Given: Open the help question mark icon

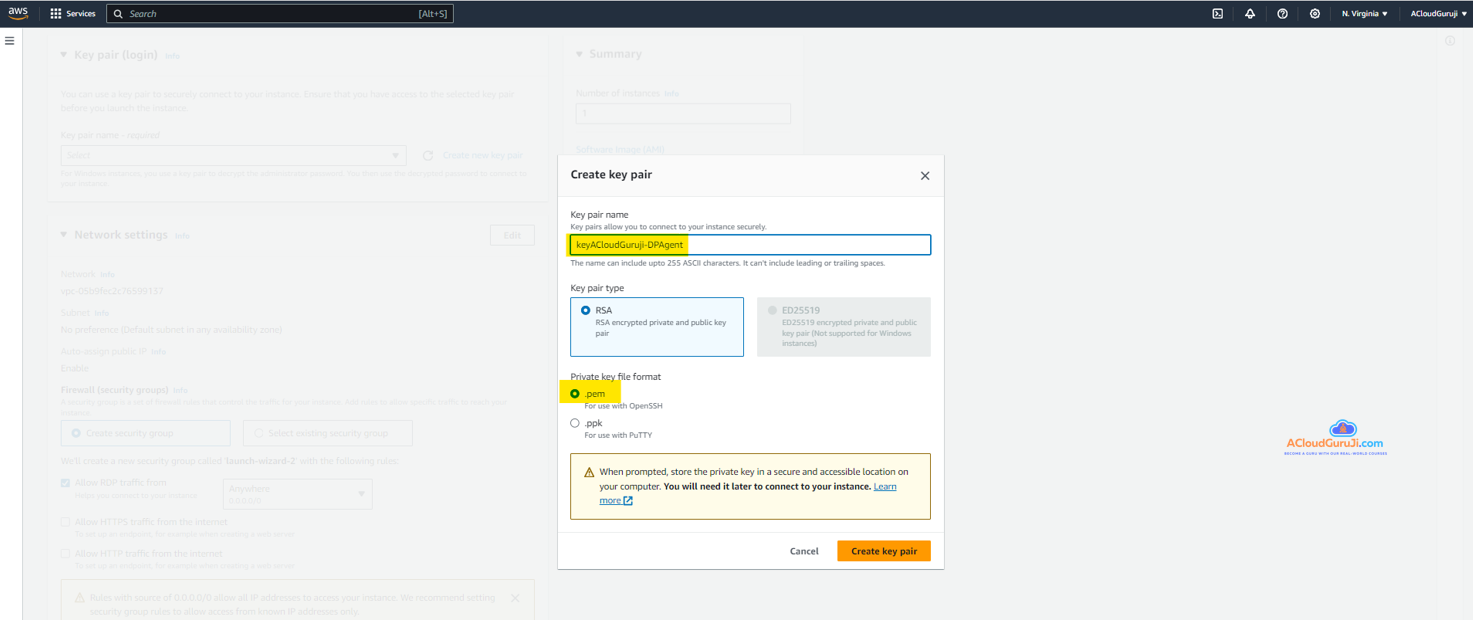Looking at the screenshot, I should click(x=1282, y=14).
